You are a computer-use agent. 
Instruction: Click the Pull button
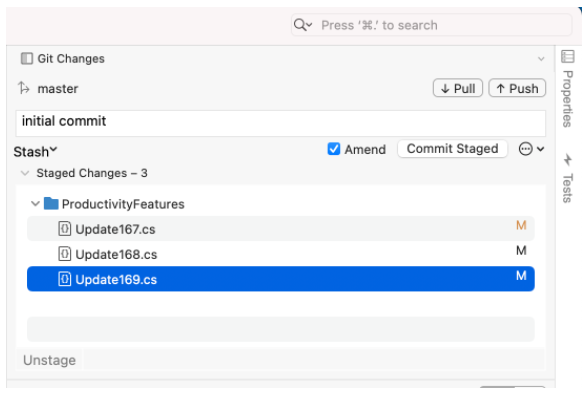click(458, 88)
